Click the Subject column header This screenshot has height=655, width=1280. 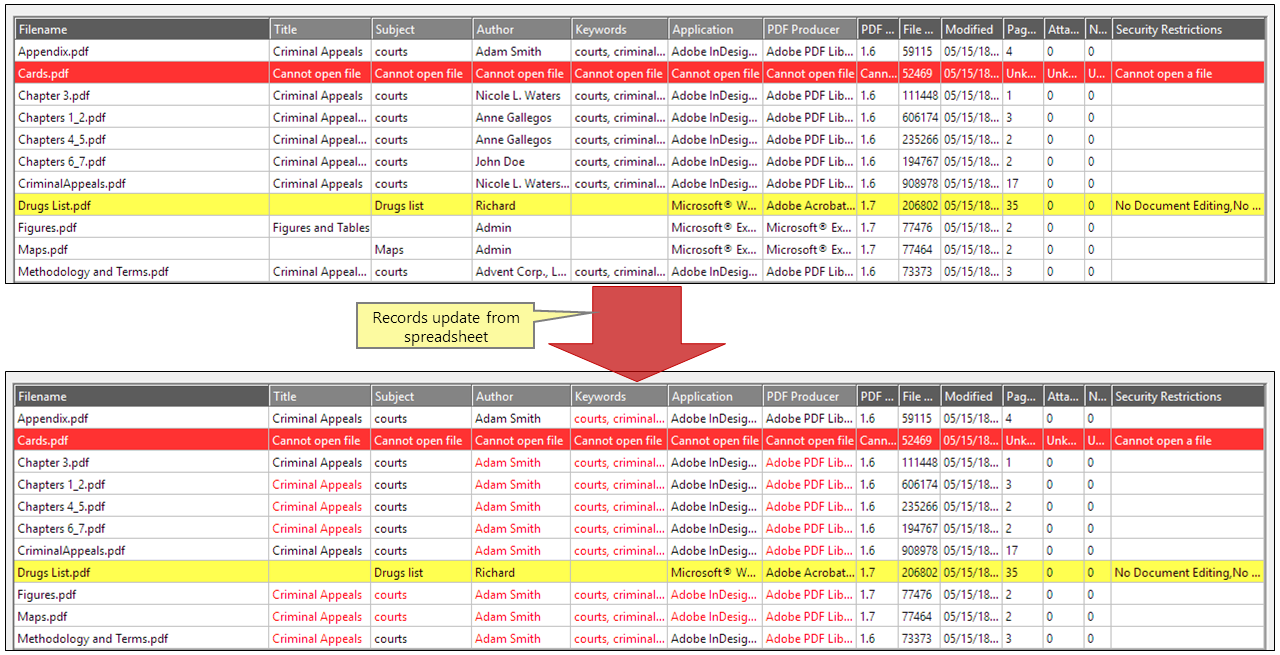click(420, 29)
